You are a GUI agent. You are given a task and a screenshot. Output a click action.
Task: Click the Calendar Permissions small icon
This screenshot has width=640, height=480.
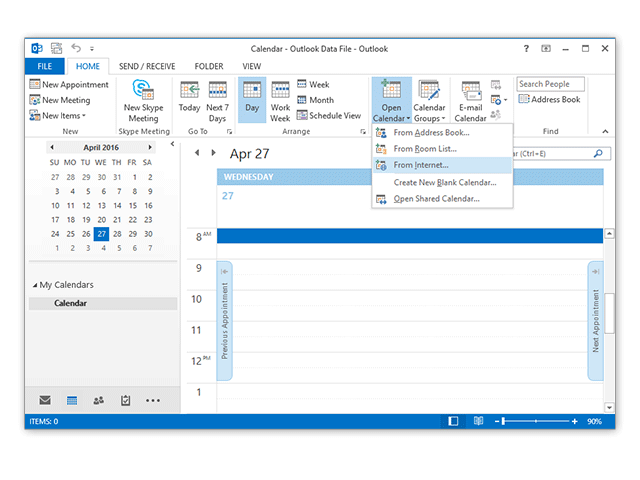tap(496, 115)
